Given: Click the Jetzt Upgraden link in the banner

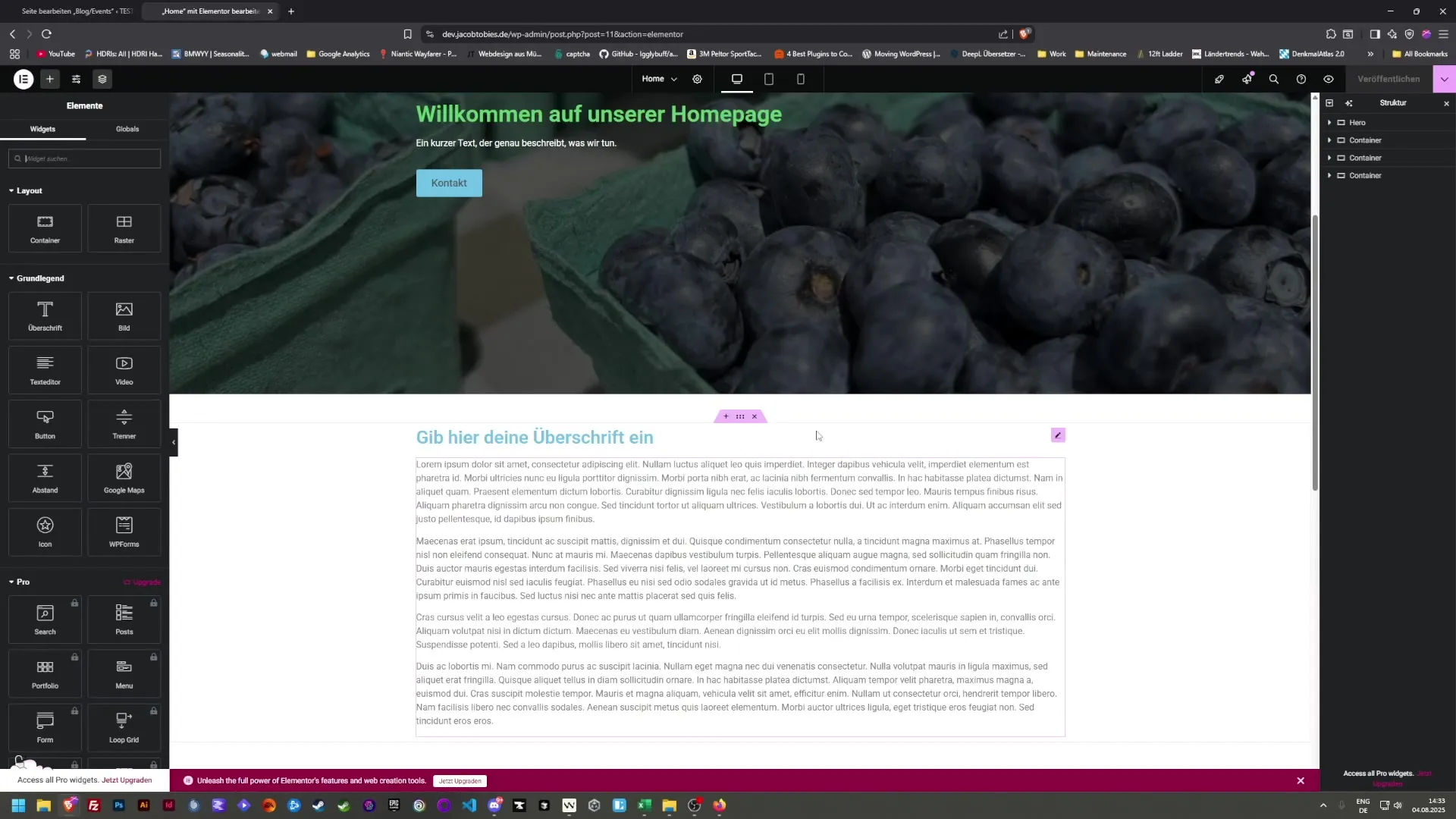Looking at the screenshot, I should (x=460, y=780).
